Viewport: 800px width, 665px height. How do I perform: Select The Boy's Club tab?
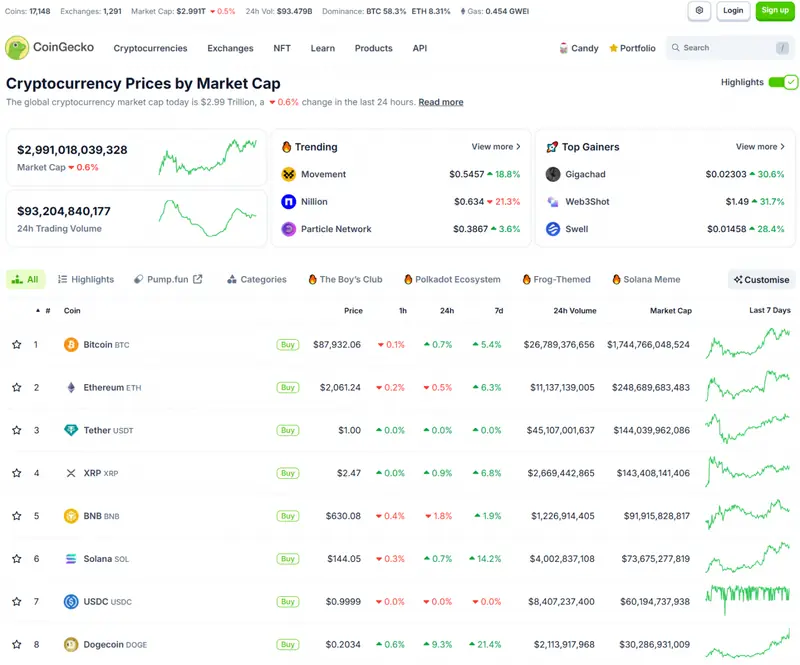point(345,279)
